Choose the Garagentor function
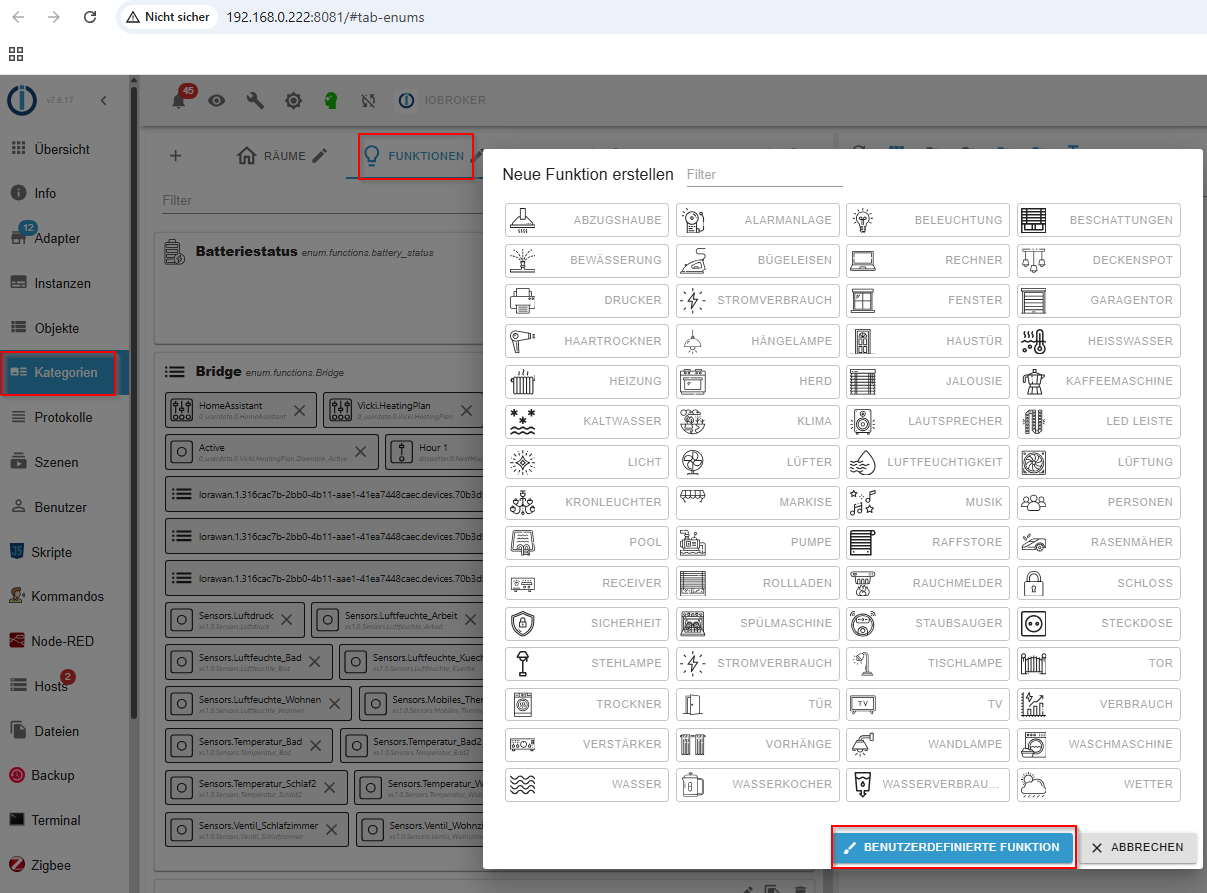Viewport: 1207px width, 893px height. coord(1099,300)
